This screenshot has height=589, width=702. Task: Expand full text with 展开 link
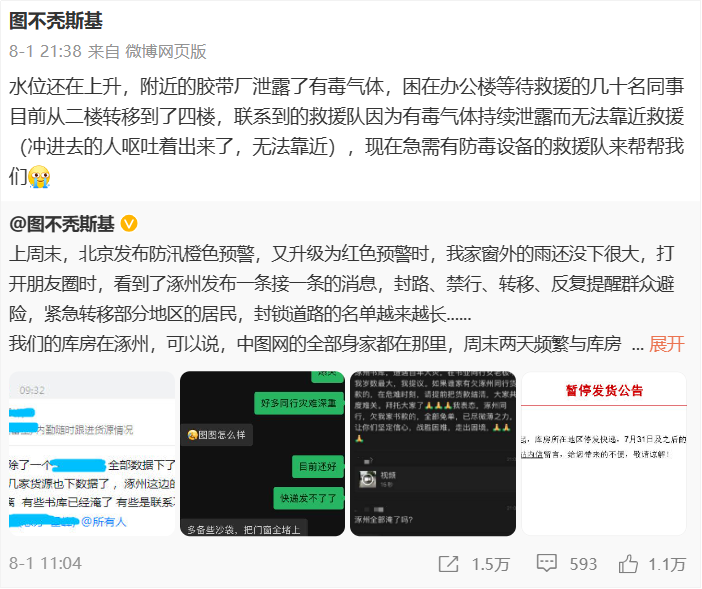667,344
